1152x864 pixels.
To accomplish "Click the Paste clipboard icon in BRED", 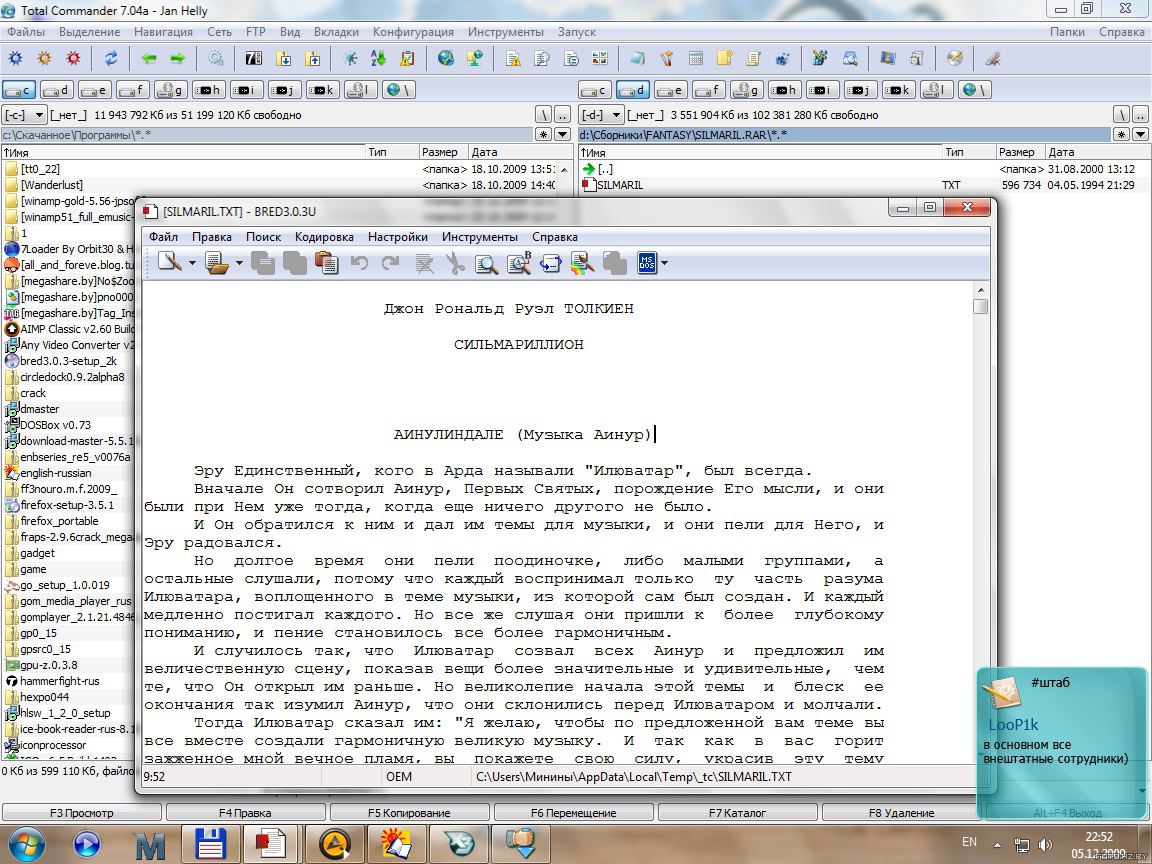I will [x=326, y=262].
